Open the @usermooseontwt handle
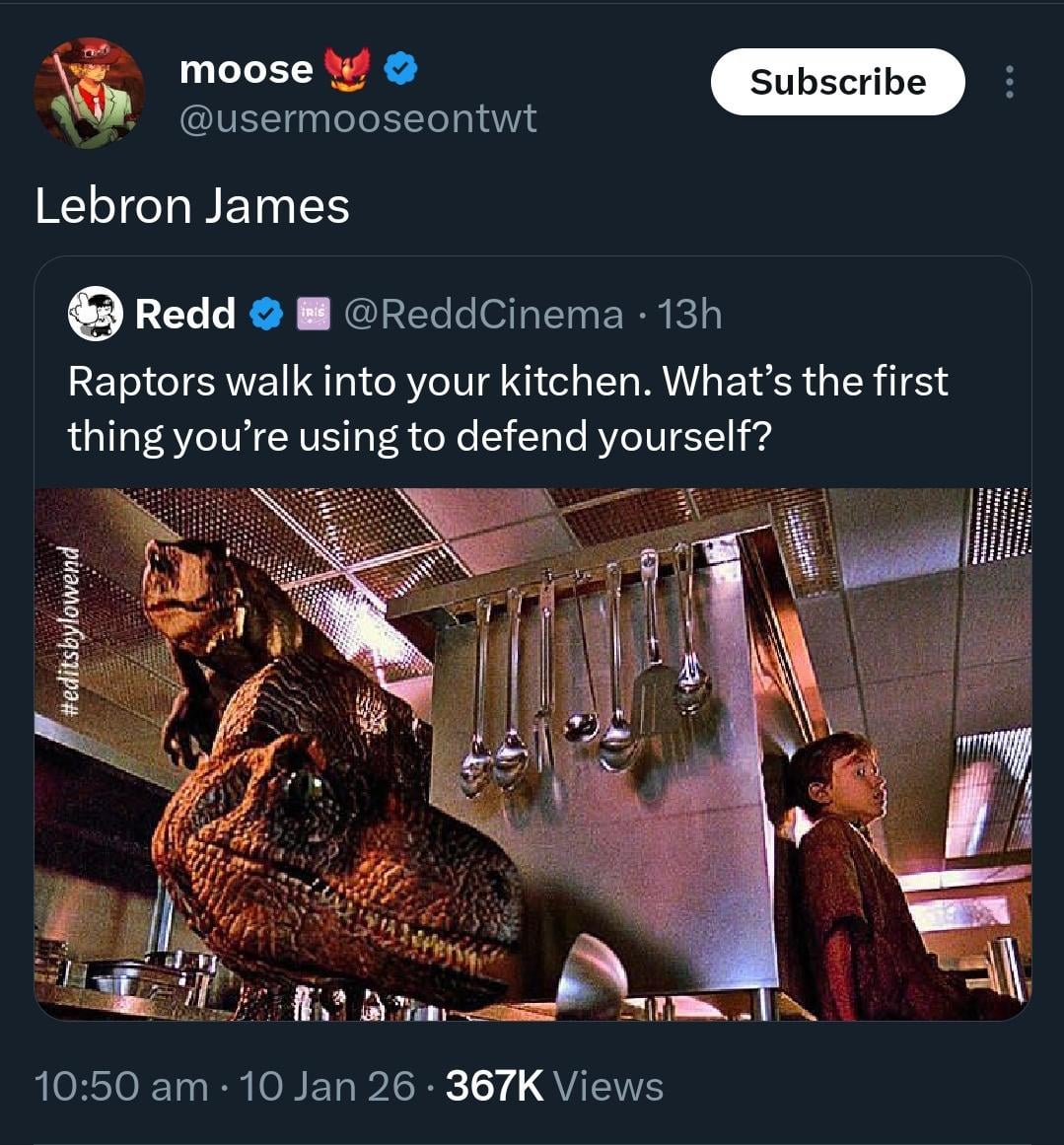 coord(358,118)
